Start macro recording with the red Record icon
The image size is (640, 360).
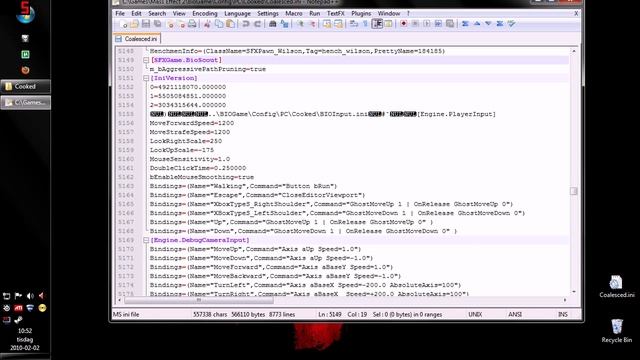(404, 24)
